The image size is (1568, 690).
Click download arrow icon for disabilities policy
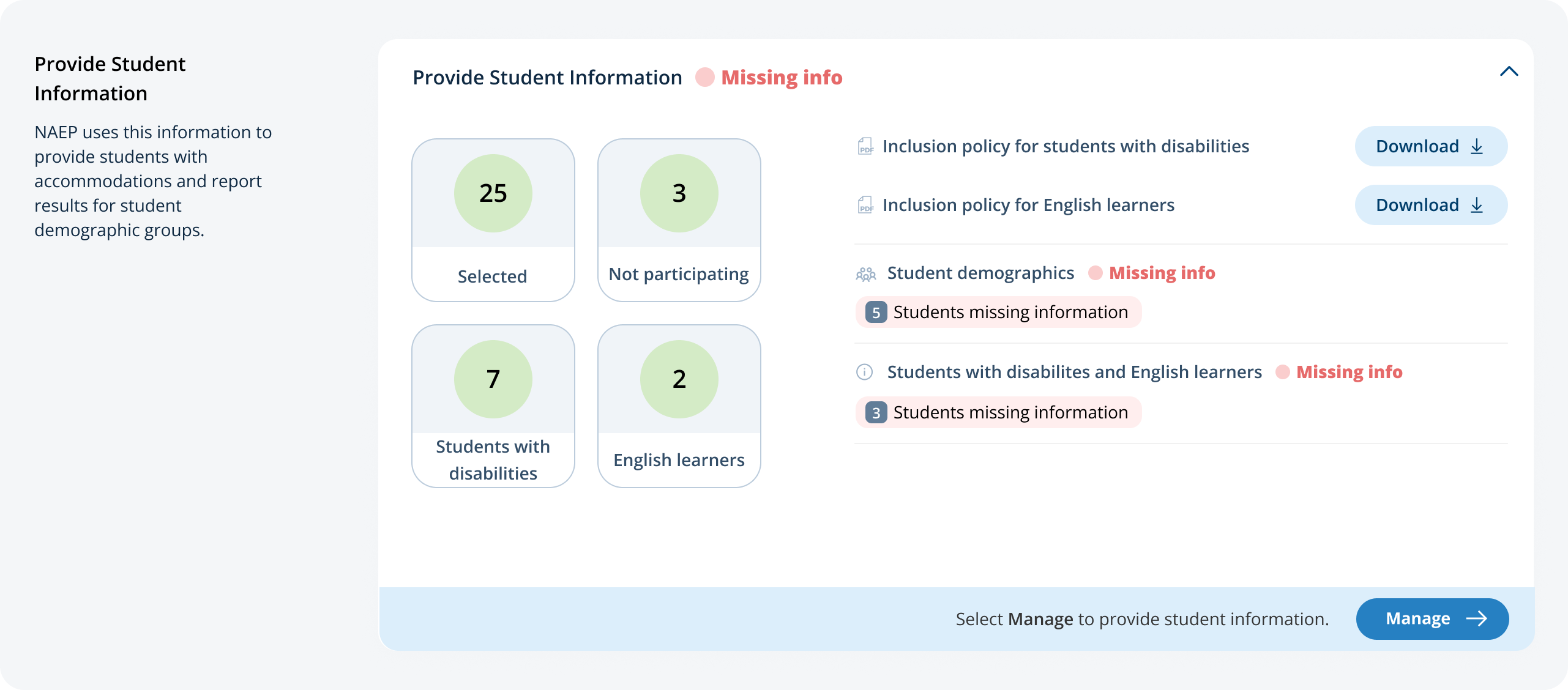pos(1477,146)
